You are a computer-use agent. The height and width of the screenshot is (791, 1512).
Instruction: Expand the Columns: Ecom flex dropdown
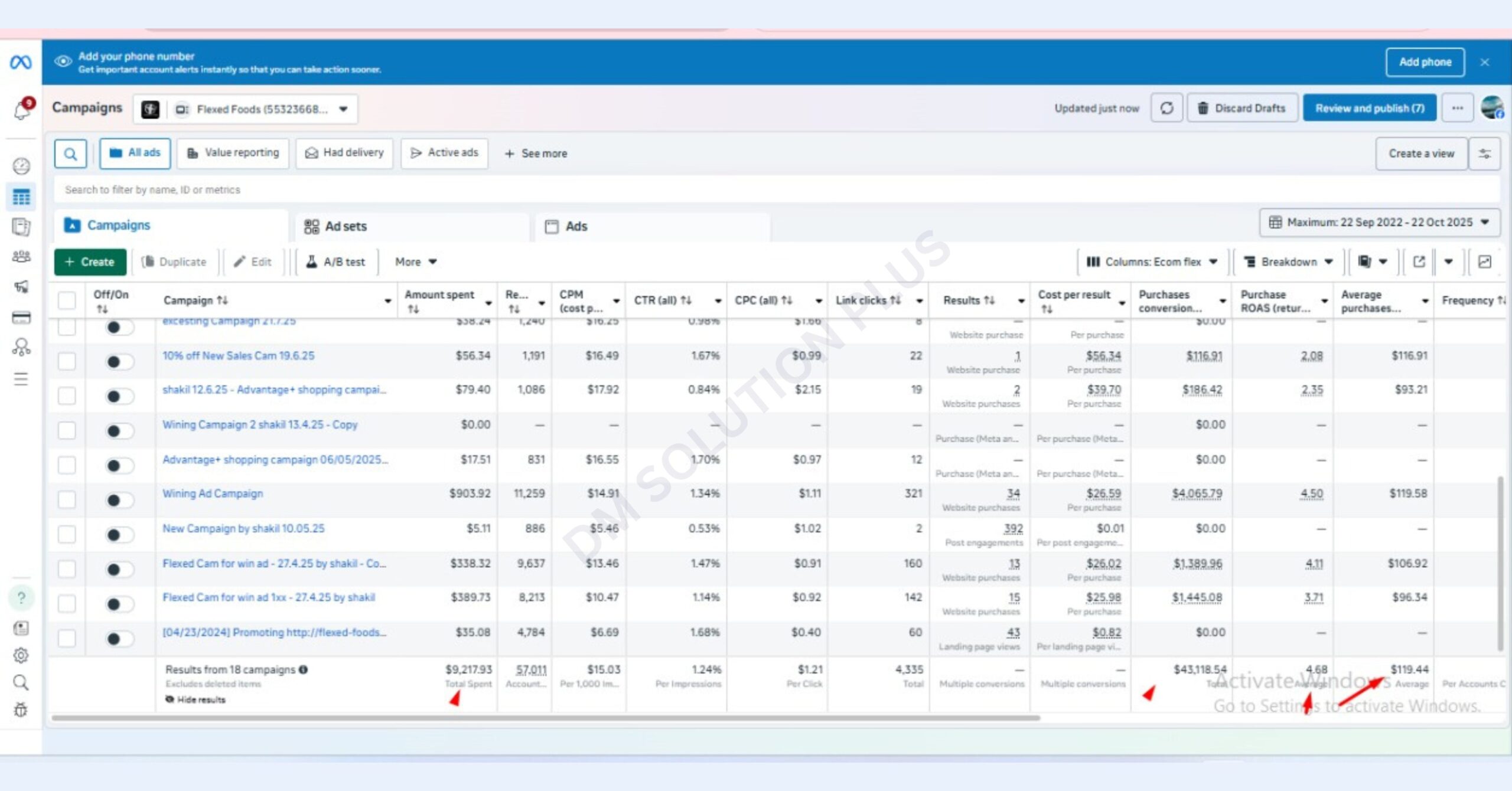[1152, 262]
